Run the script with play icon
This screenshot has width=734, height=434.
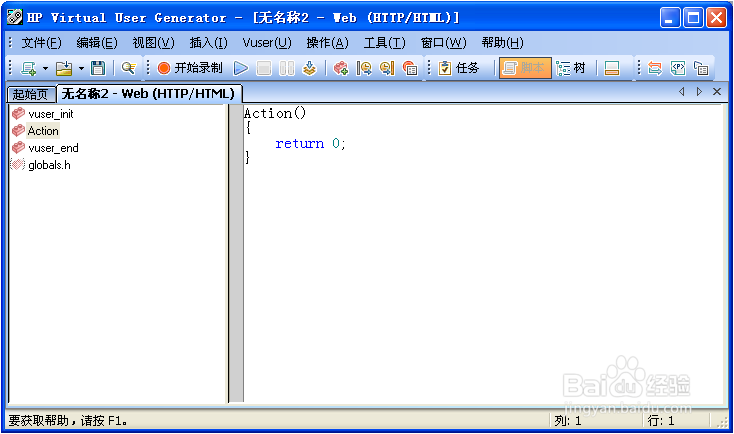pos(241,68)
